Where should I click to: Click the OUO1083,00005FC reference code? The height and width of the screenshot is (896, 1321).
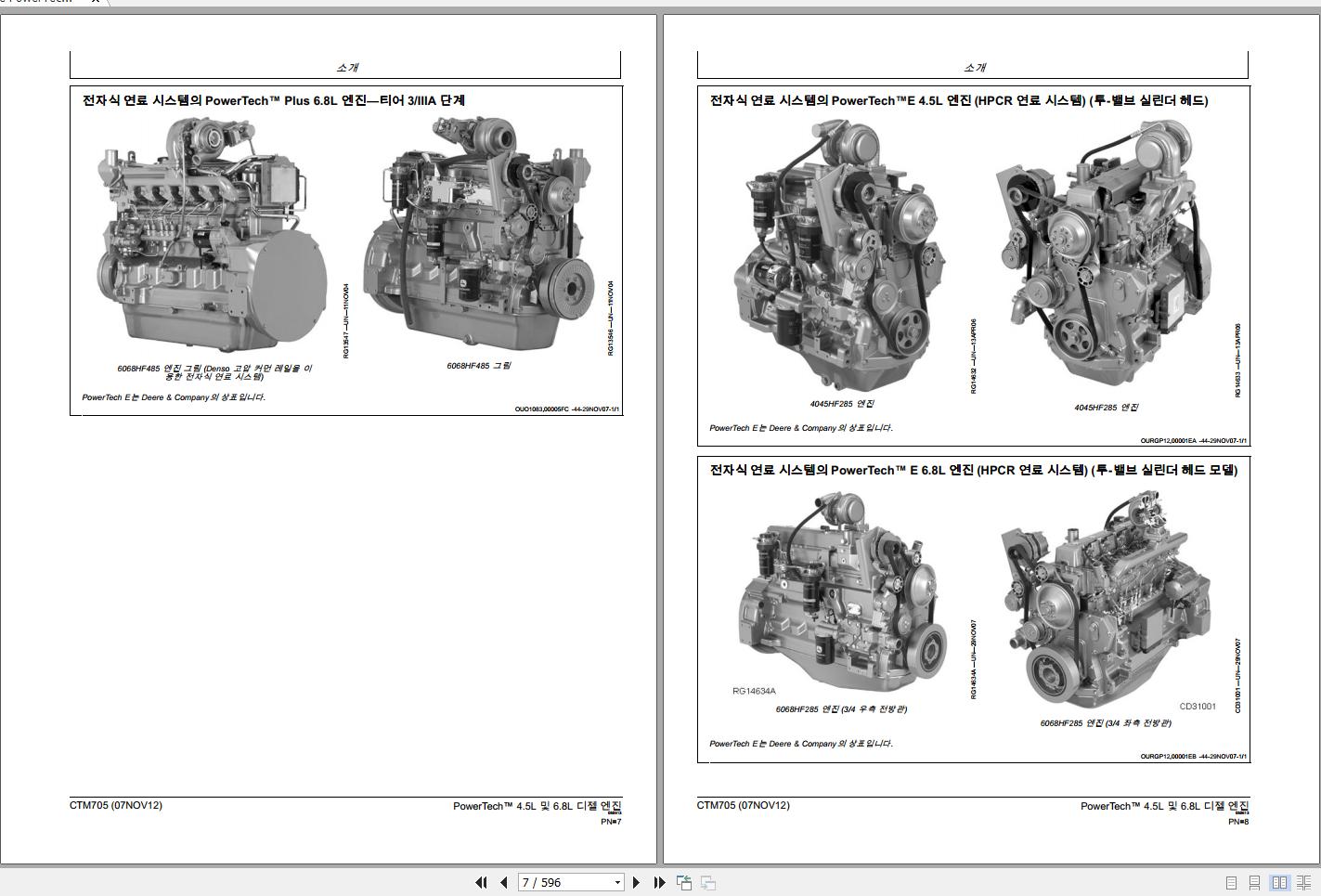541,409
